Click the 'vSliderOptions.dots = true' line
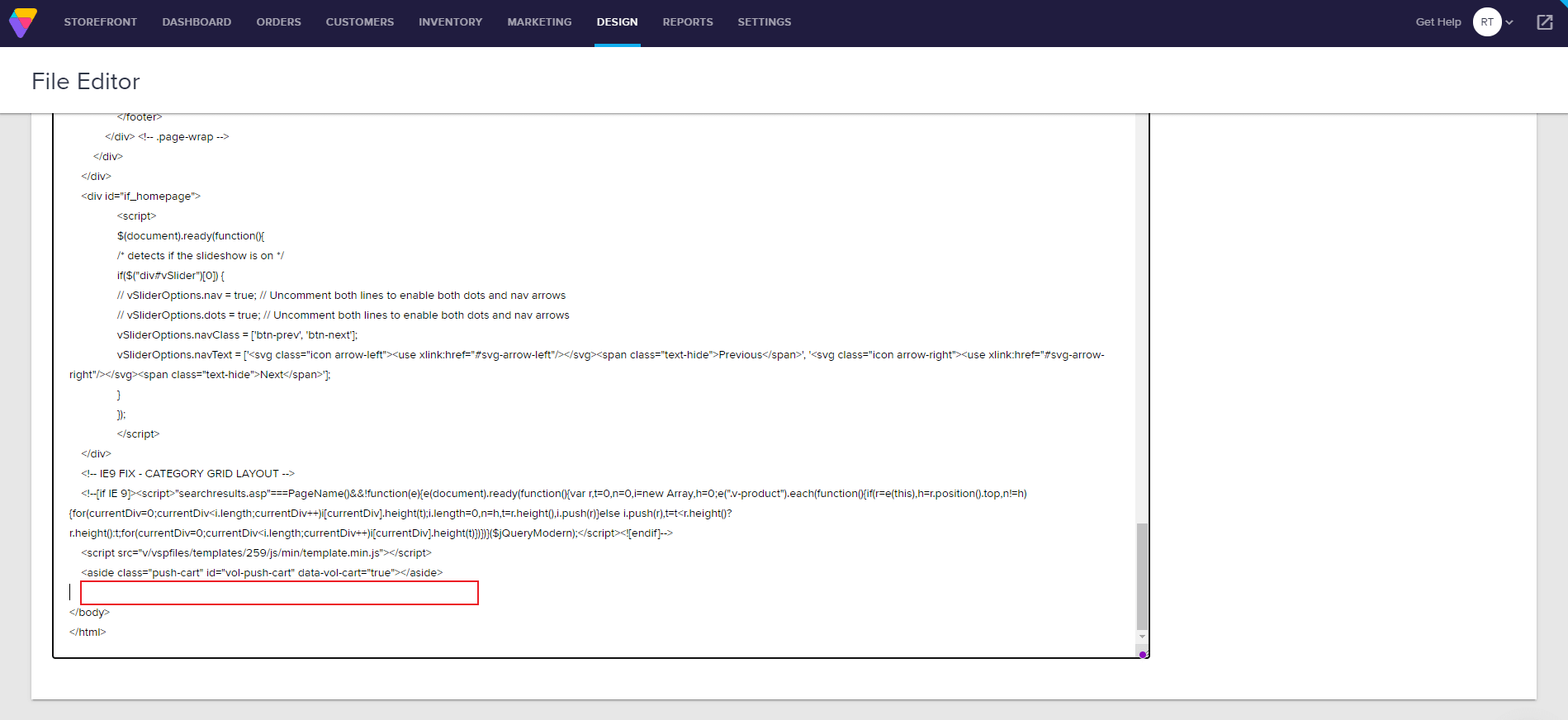 pyautogui.click(x=343, y=315)
